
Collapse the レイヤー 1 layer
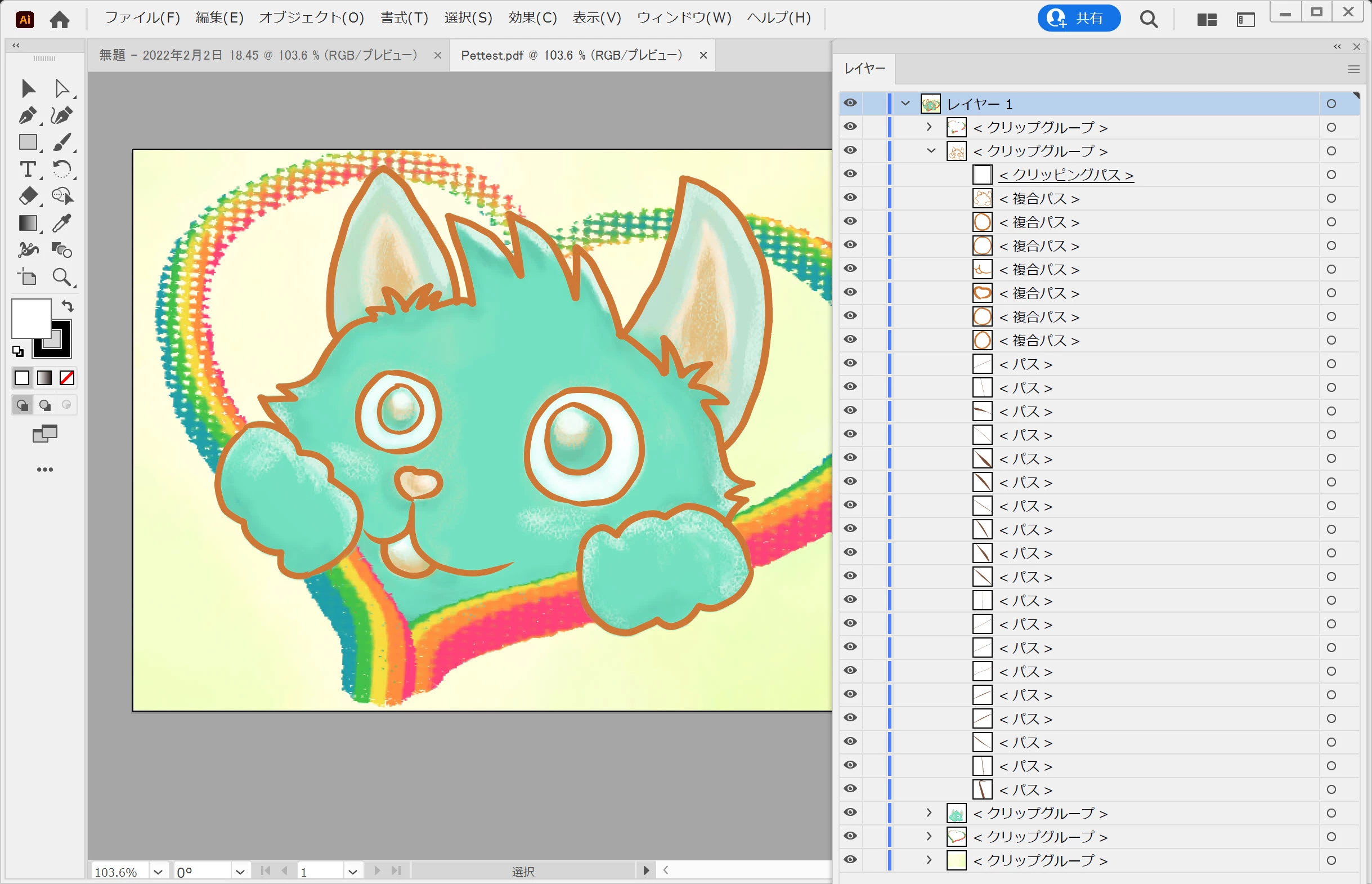coord(905,104)
